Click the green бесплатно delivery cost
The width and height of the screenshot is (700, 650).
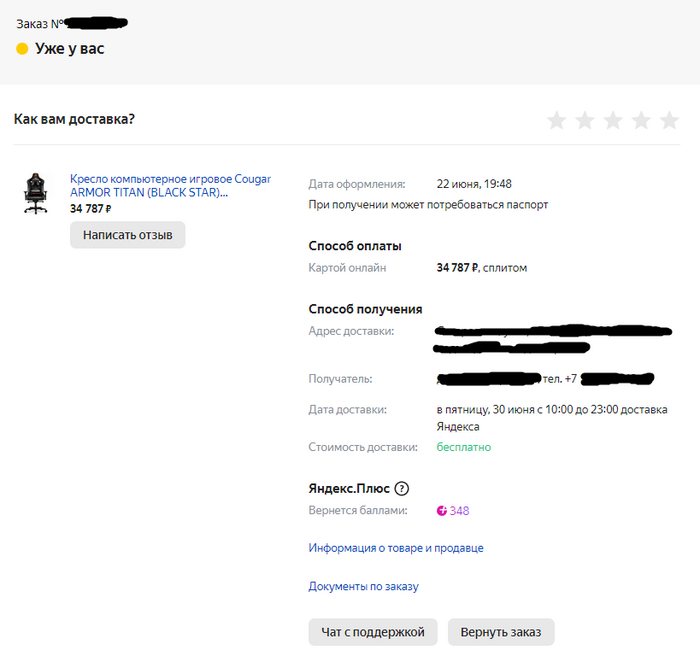click(x=464, y=447)
